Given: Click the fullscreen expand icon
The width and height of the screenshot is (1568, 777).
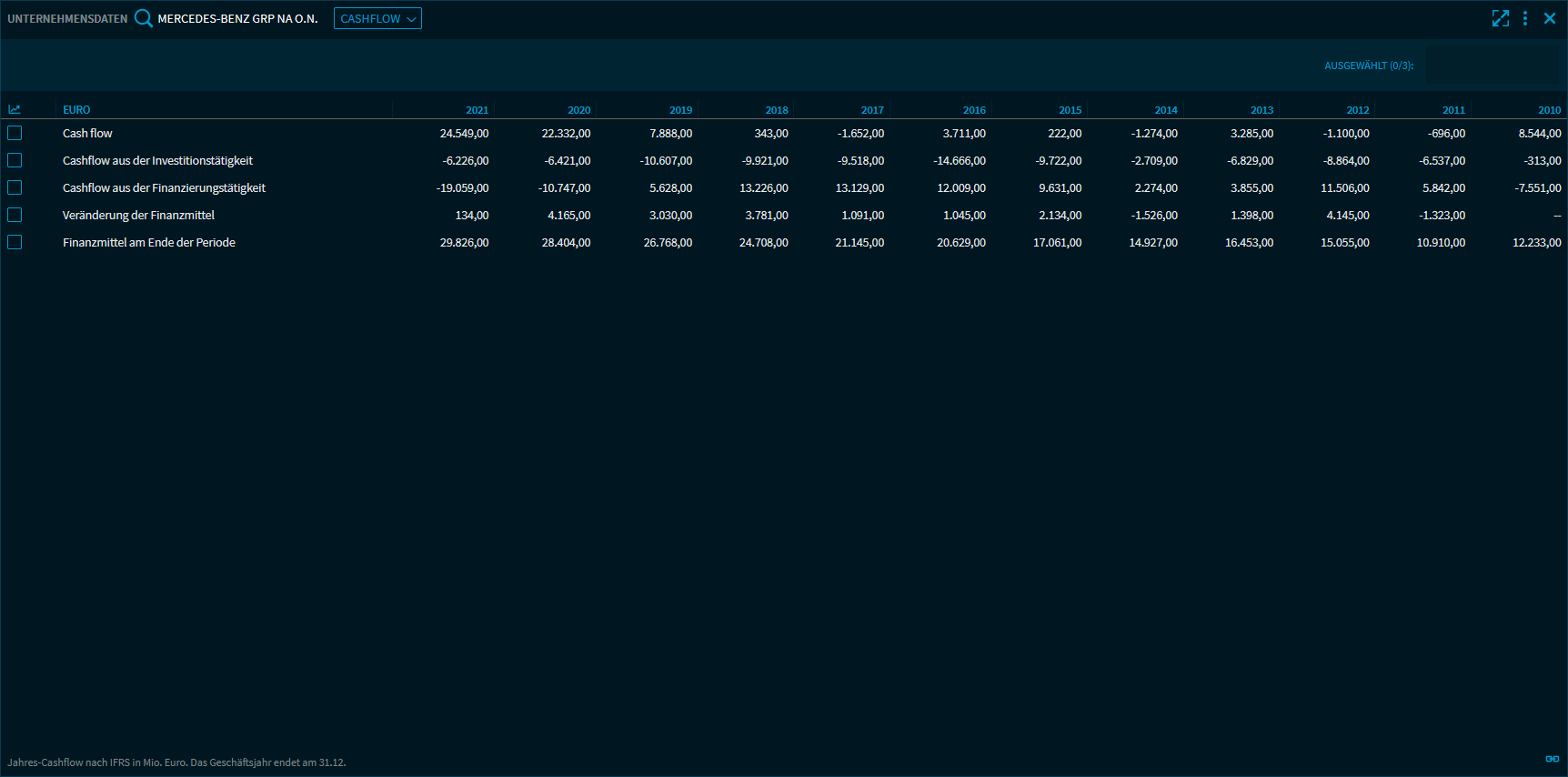Looking at the screenshot, I should (1501, 18).
